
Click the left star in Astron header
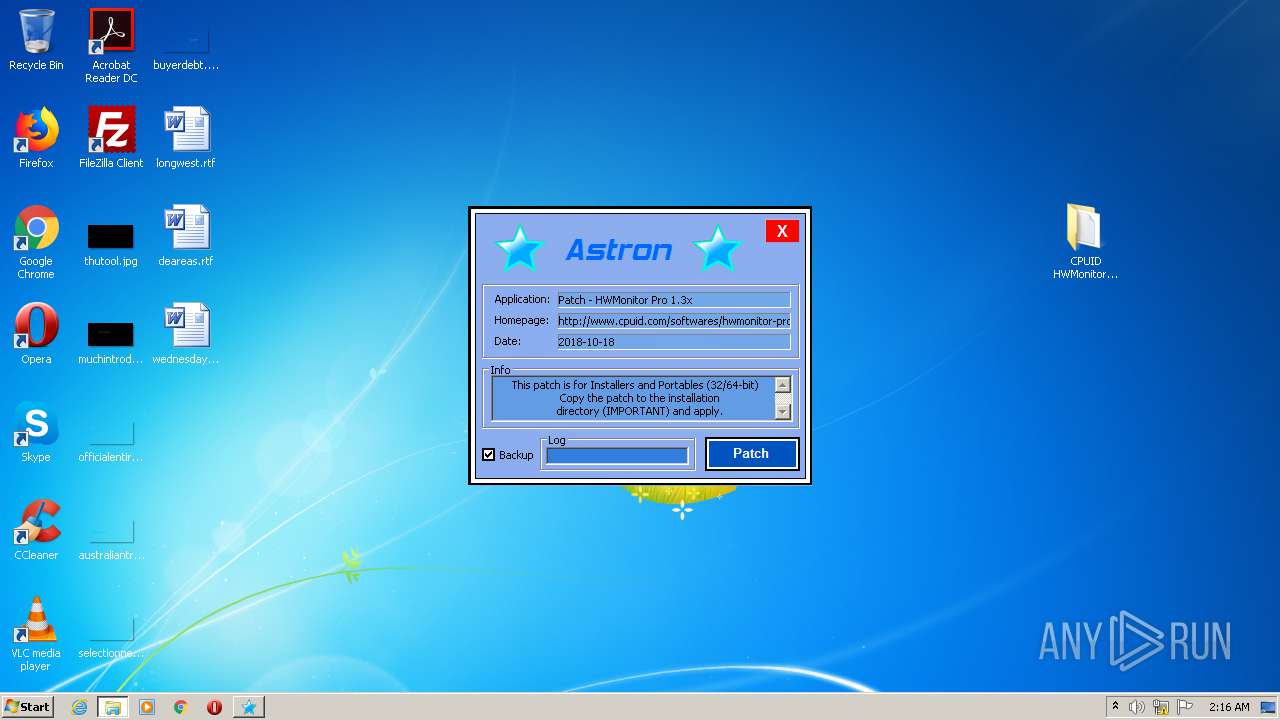click(519, 248)
